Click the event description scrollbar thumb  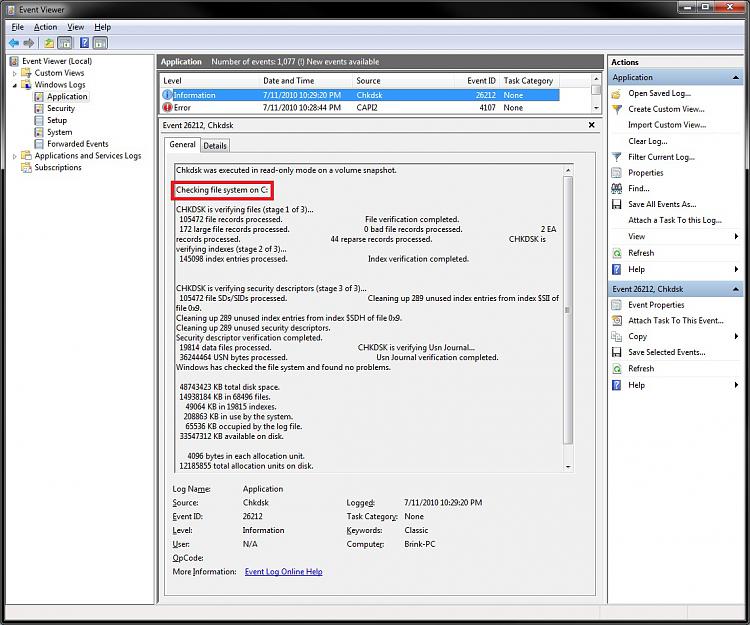(x=568, y=310)
